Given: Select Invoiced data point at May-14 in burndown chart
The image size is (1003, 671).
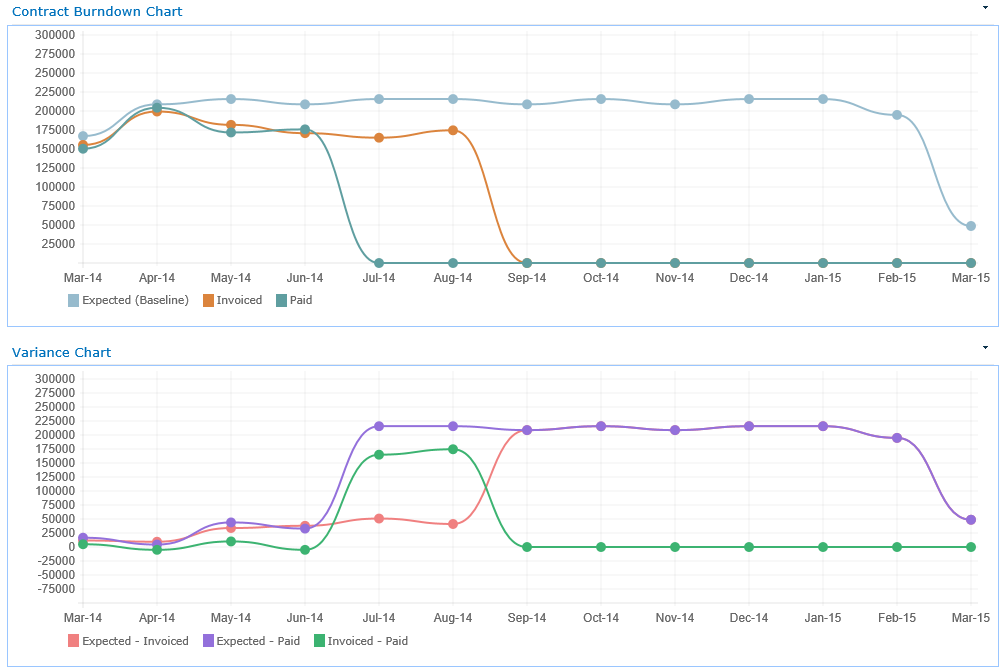Looking at the screenshot, I should coord(231,125).
